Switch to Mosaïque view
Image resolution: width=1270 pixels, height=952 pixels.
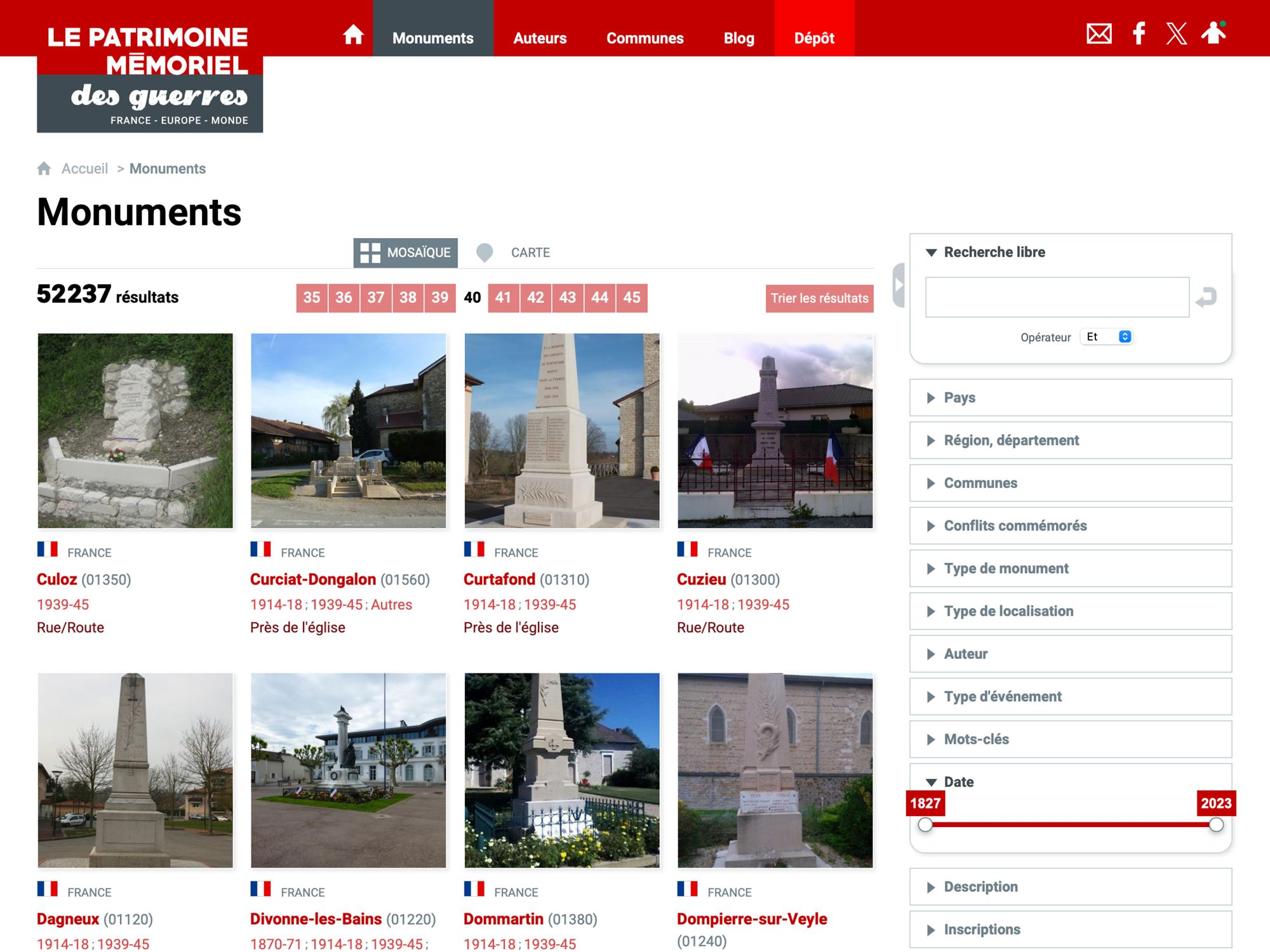[x=406, y=253]
